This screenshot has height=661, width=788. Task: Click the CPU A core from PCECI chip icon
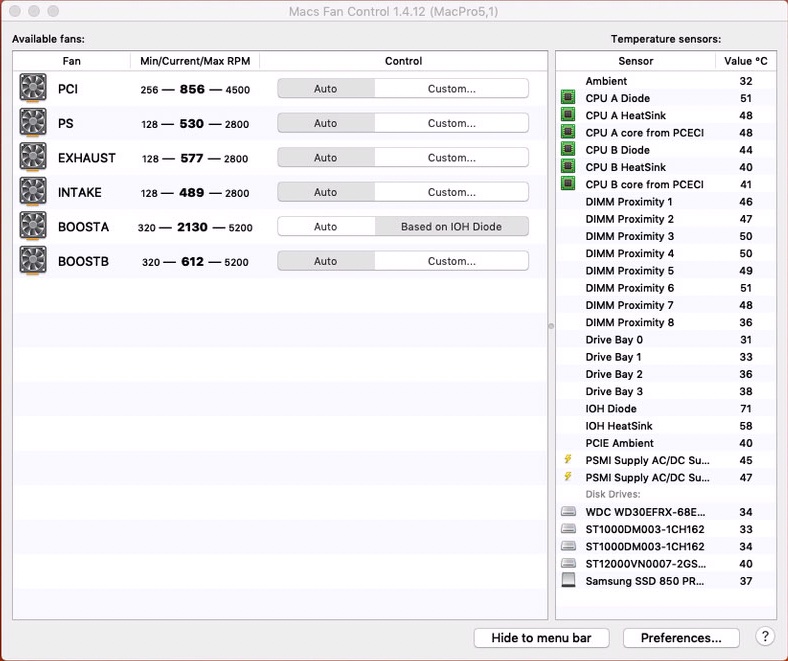(568, 132)
